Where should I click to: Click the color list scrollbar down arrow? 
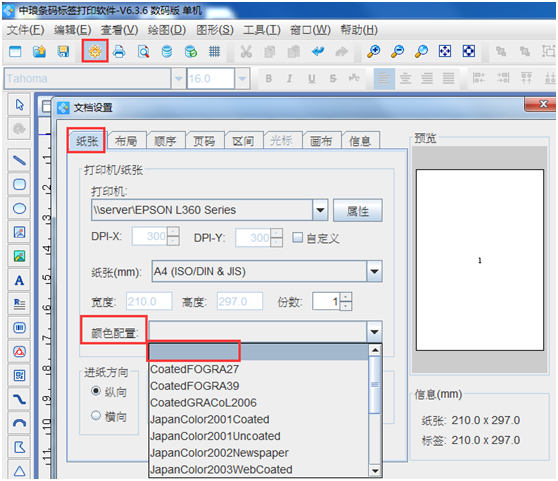coord(375,471)
